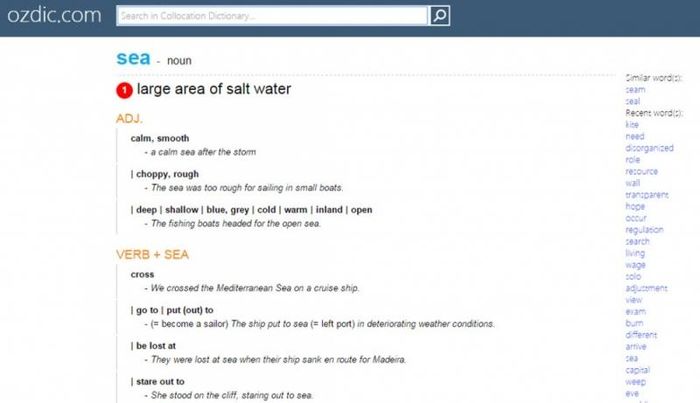
Task: Open recent word 'search'
Action: (638, 241)
